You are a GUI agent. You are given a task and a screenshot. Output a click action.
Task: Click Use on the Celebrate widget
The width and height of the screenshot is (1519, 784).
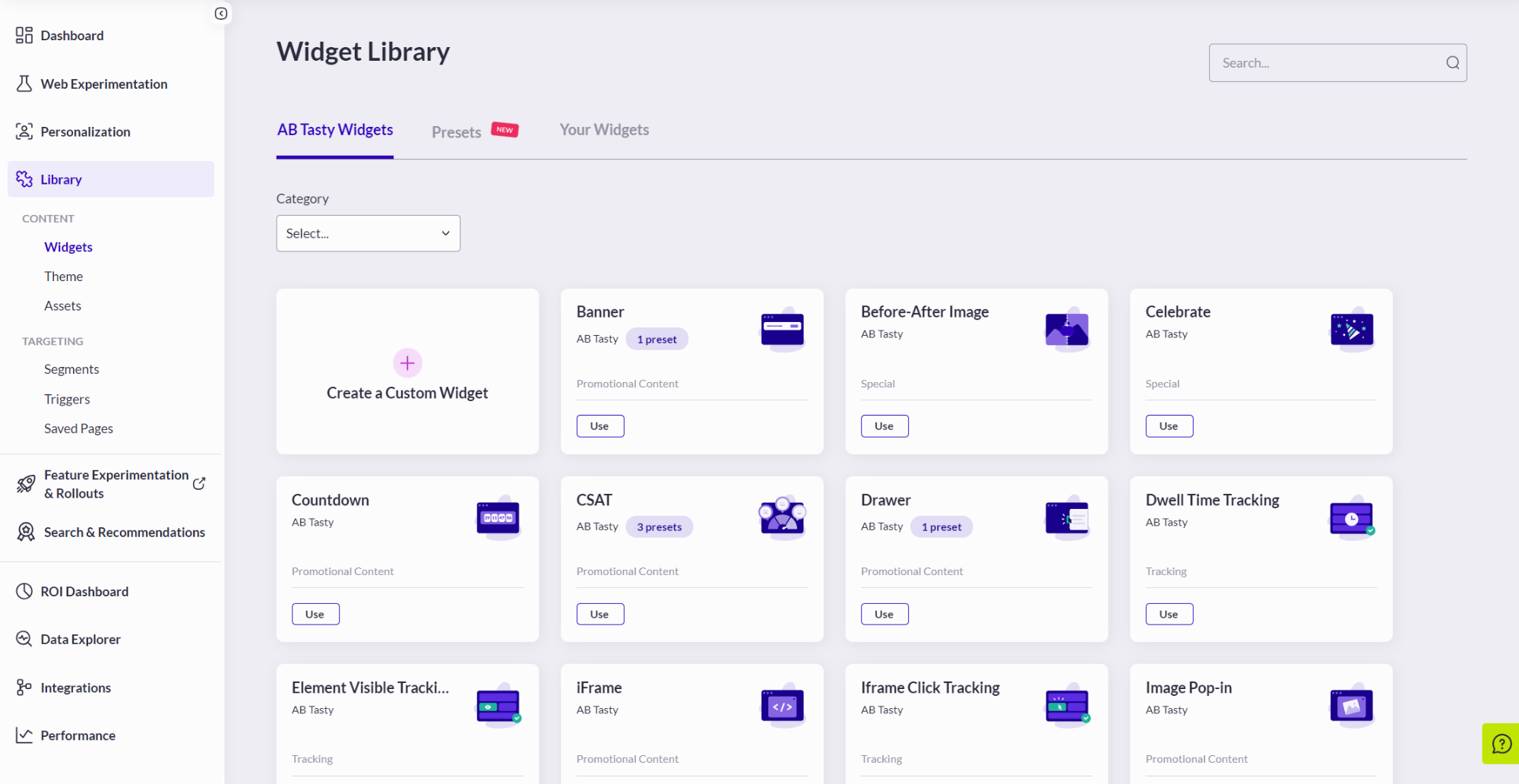(x=1169, y=426)
